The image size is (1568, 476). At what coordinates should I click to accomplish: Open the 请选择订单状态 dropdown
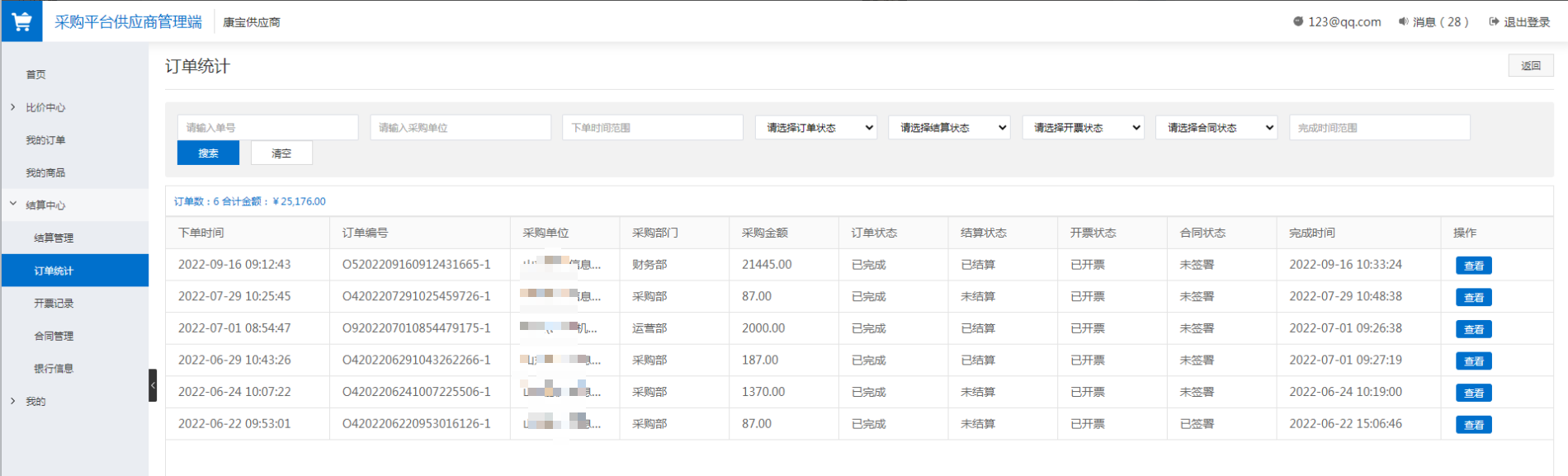tap(815, 127)
